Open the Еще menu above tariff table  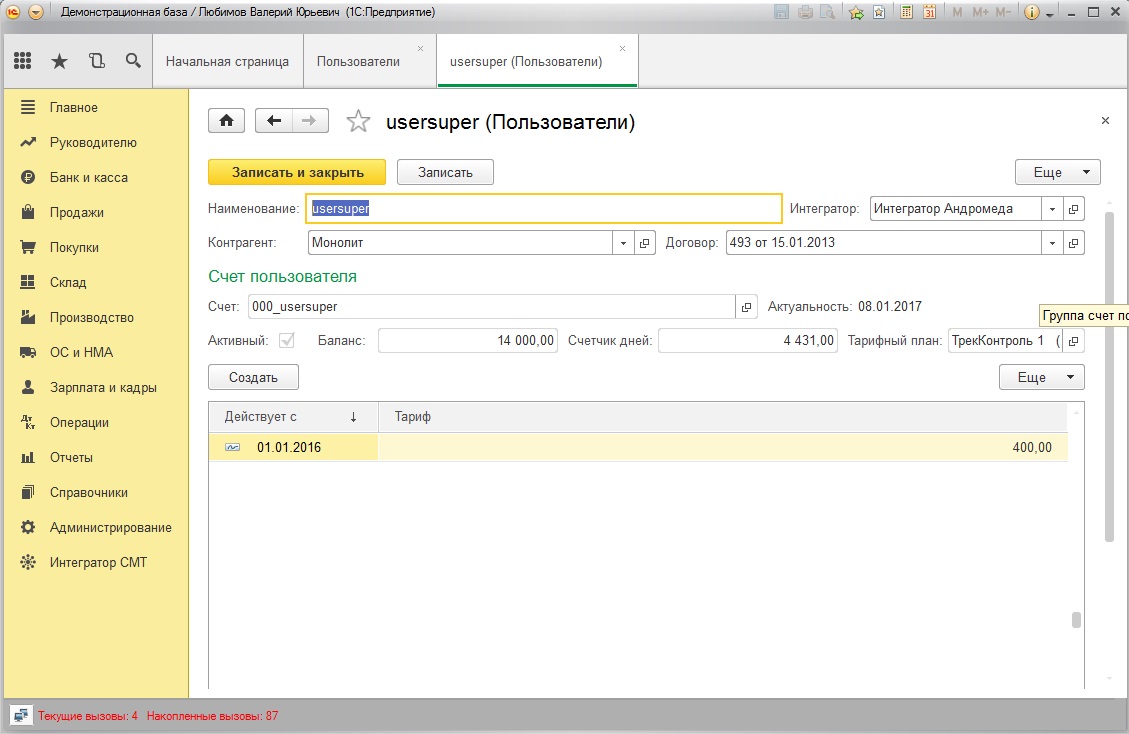(1042, 377)
